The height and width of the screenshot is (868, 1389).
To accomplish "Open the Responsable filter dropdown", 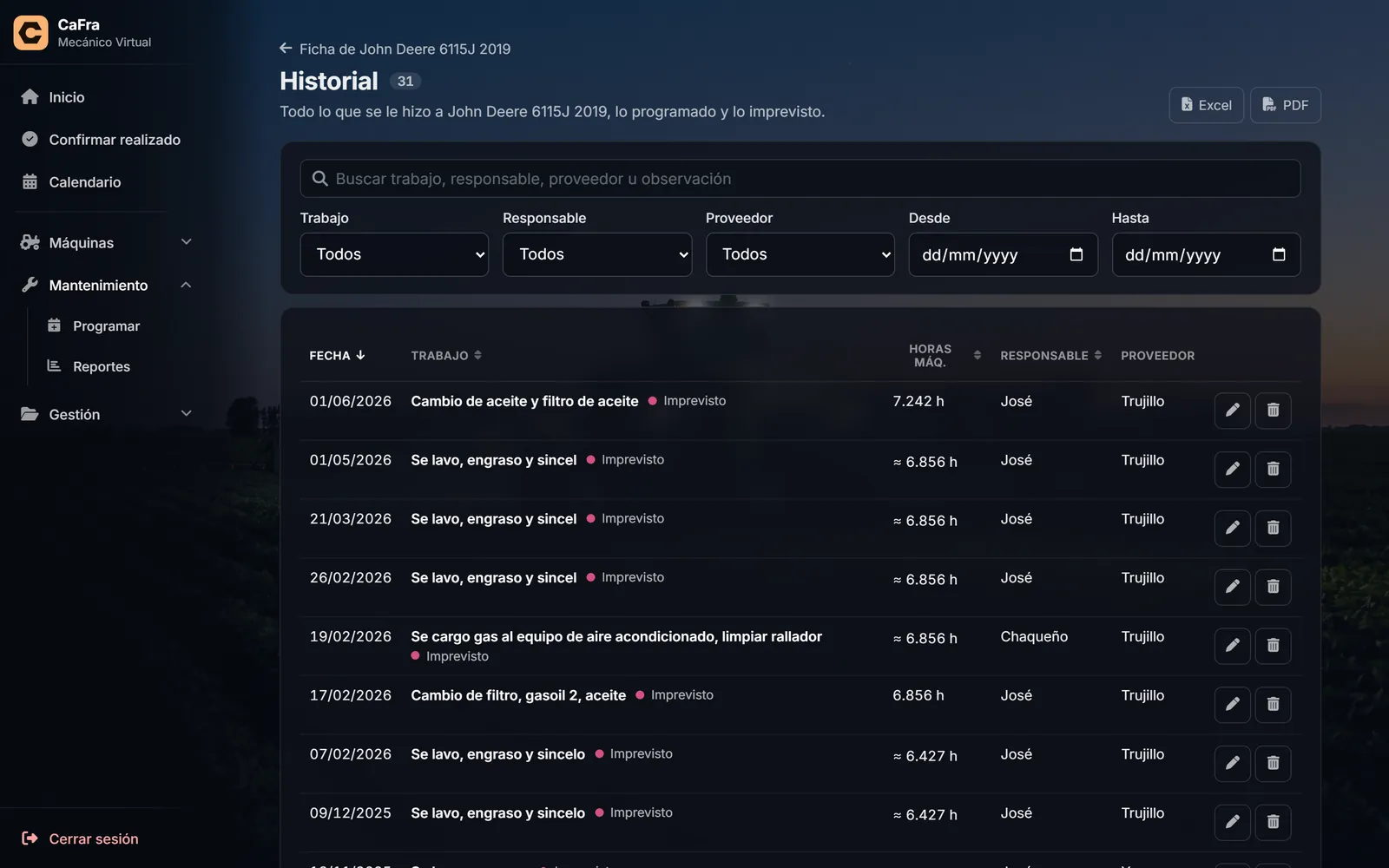I will [597, 254].
